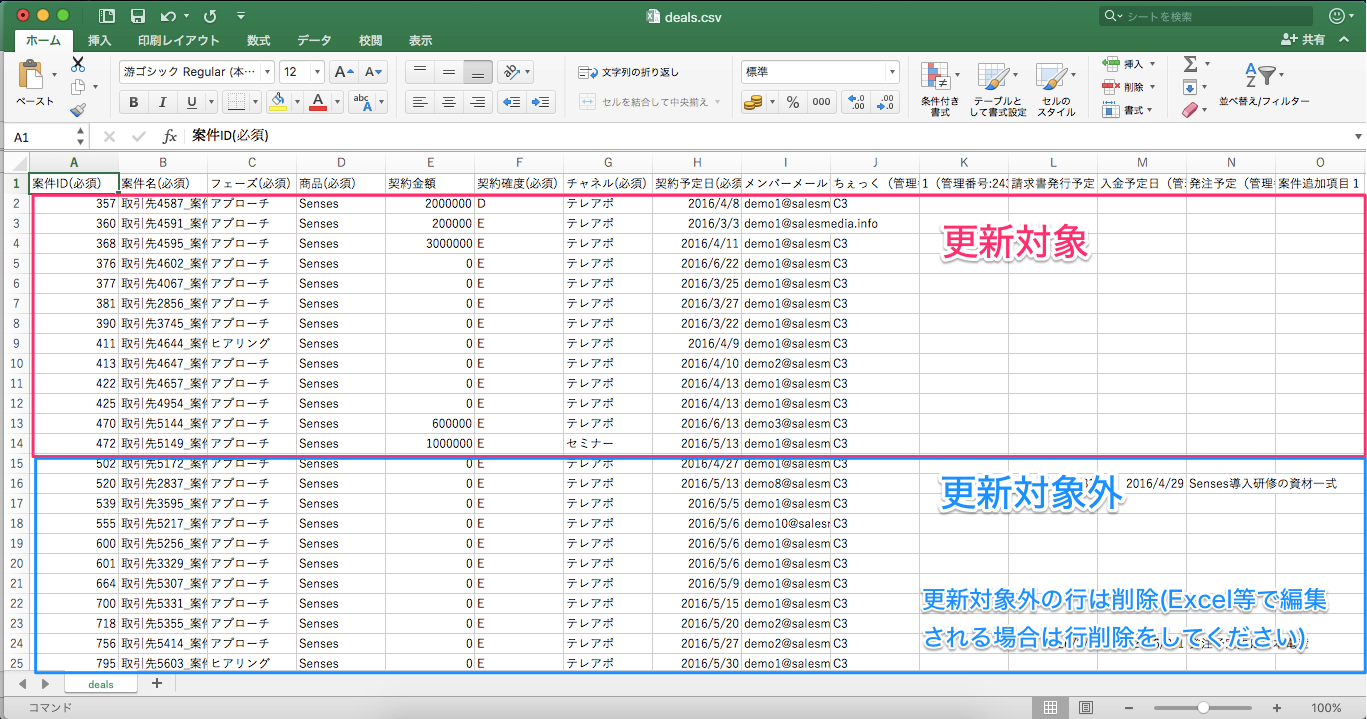Switch to the データ tab
Screen dimensions: 1367x719
pos(314,40)
